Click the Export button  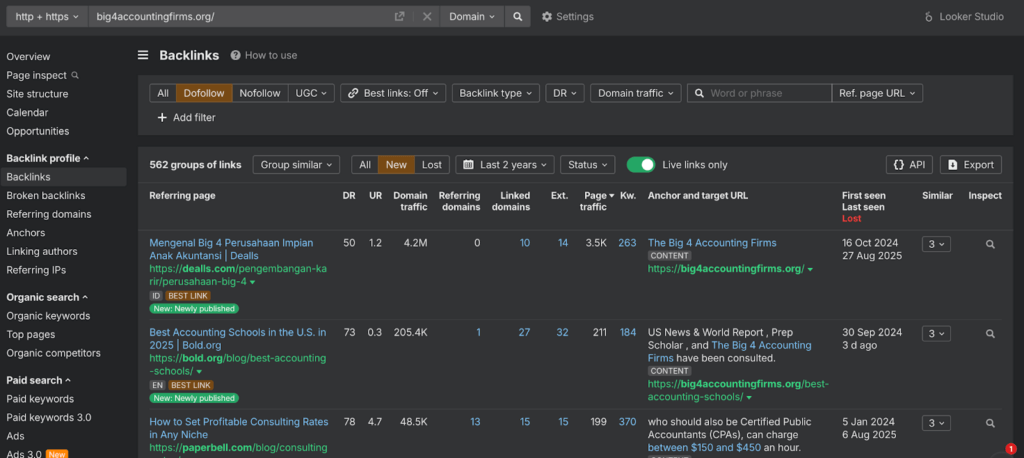970,164
